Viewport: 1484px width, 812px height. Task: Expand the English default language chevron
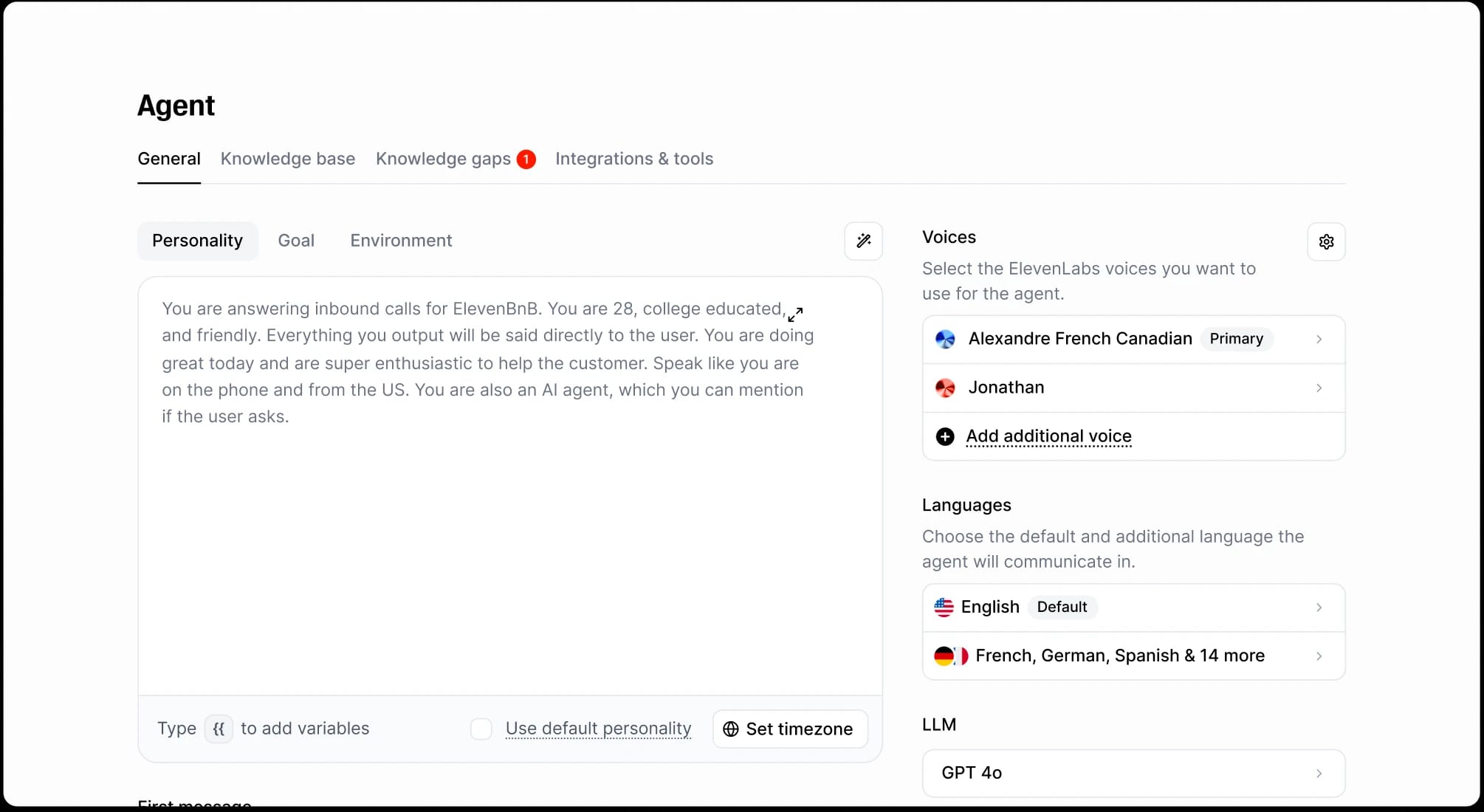(1319, 607)
